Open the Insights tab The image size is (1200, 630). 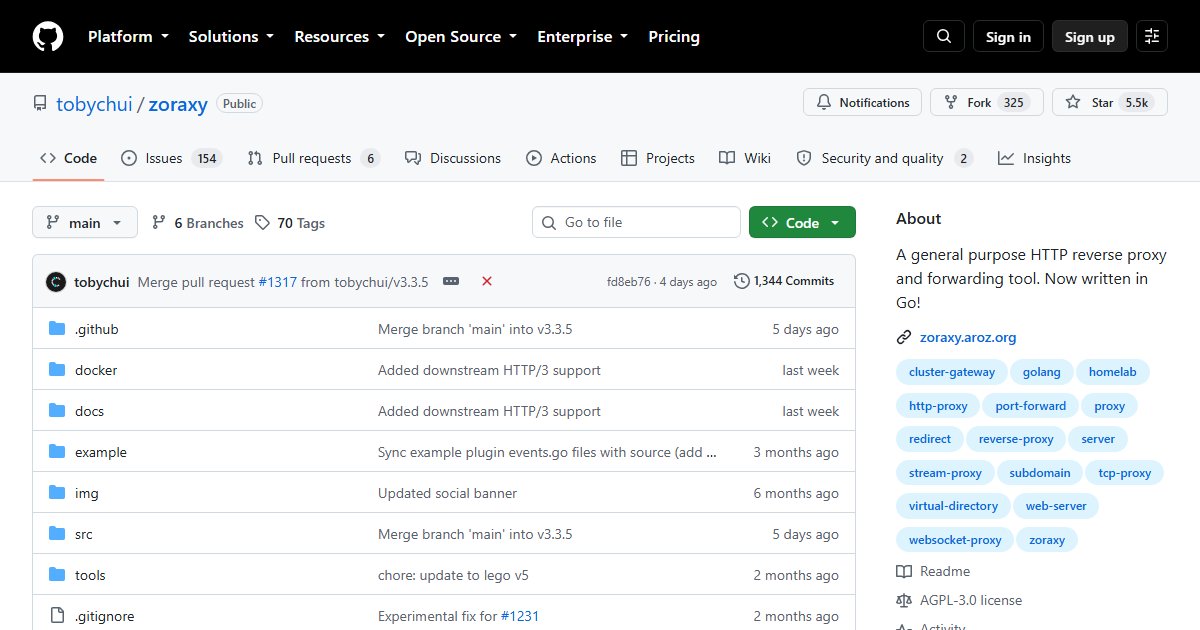tap(1034, 158)
